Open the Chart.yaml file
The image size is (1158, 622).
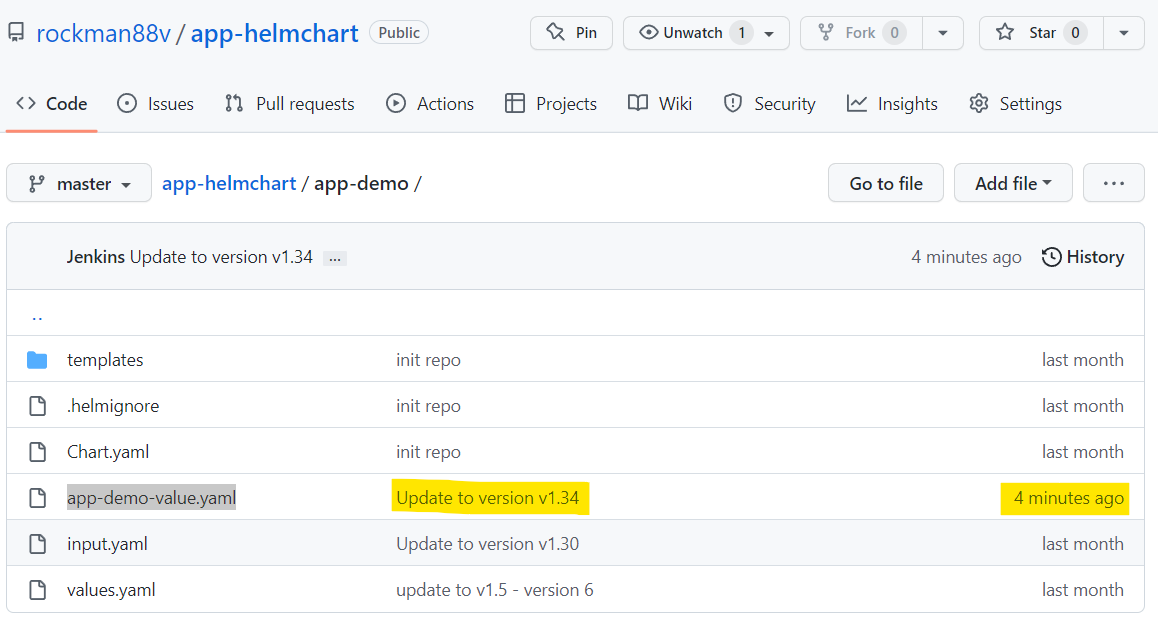(108, 451)
